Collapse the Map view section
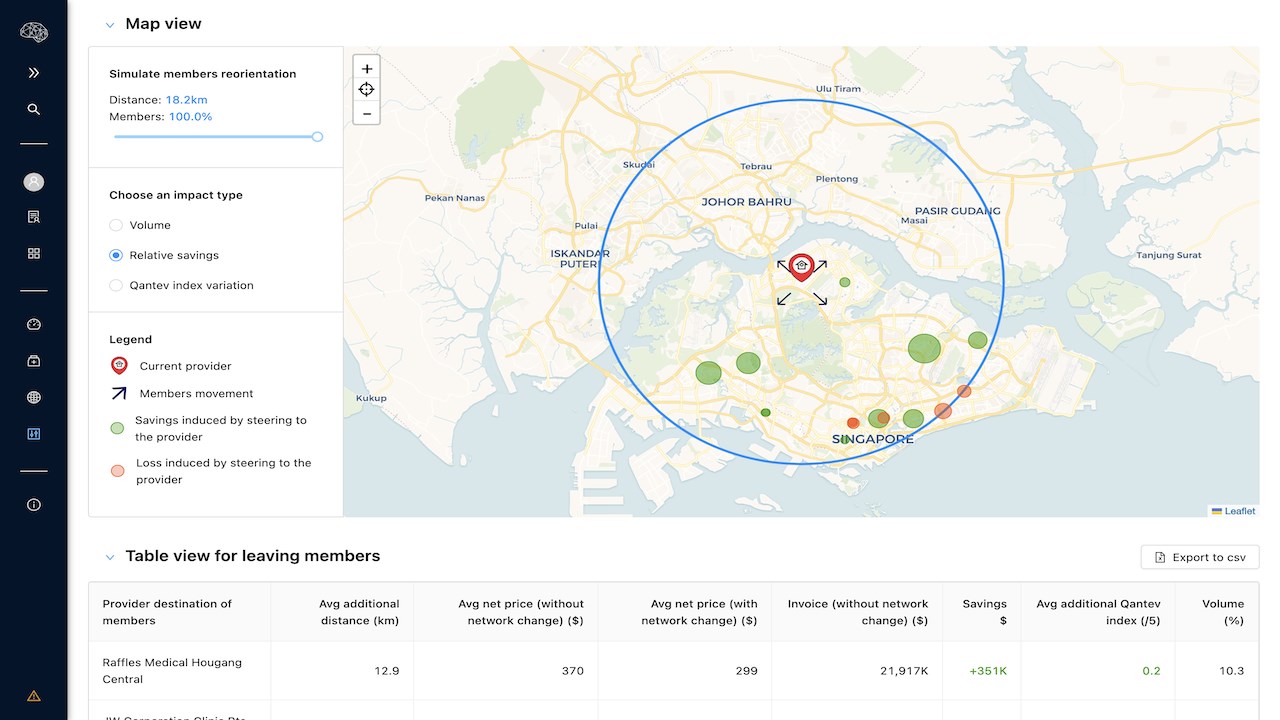This screenshot has width=1280, height=720. point(109,25)
